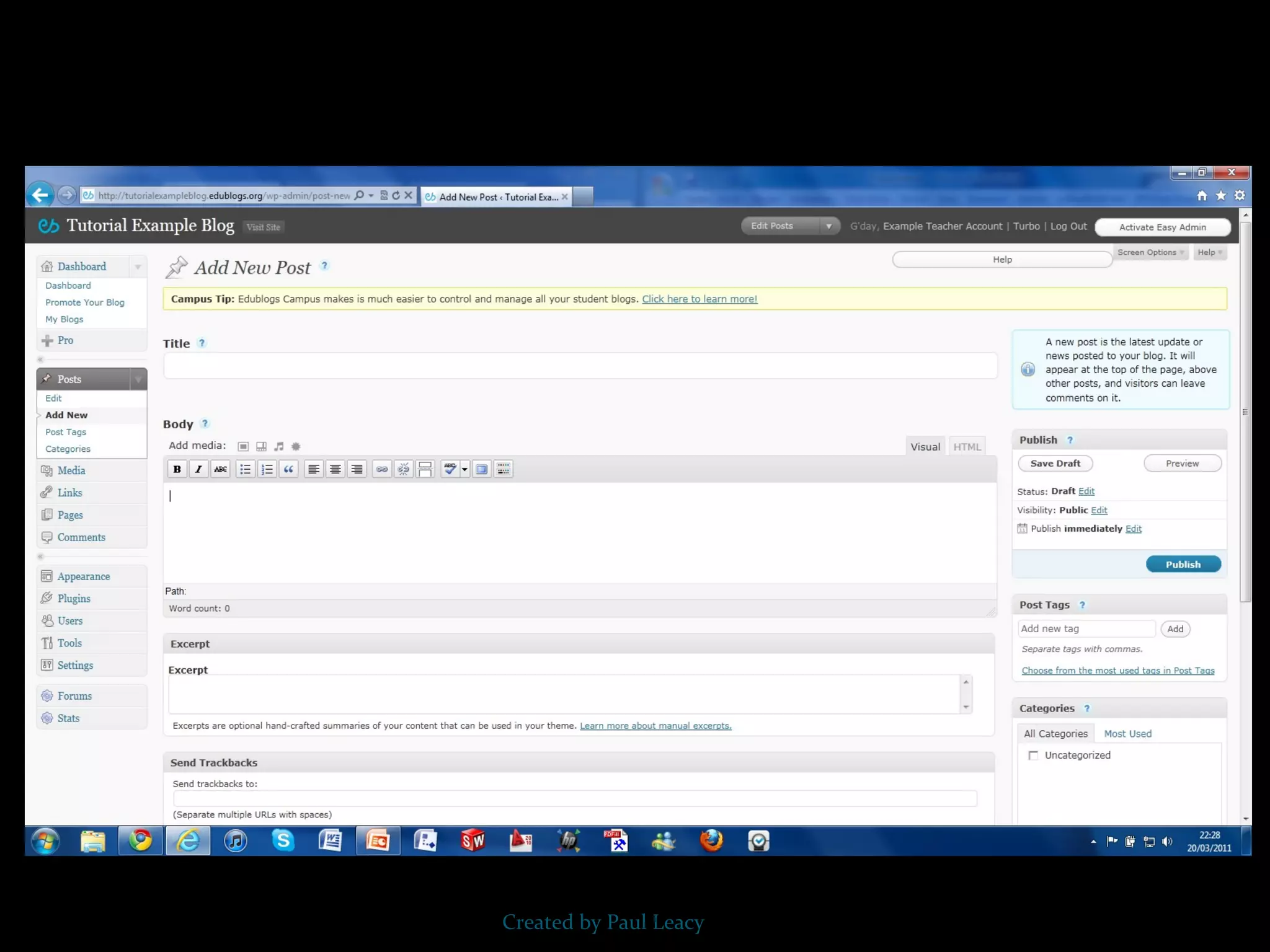Expand the Screen Options panel

(x=1150, y=252)
